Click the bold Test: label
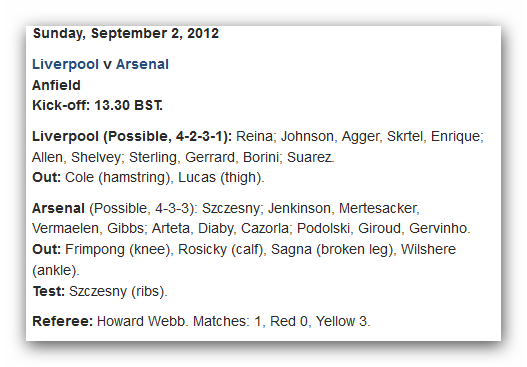This screenshot has height=367, width=527. coord(49,291)
